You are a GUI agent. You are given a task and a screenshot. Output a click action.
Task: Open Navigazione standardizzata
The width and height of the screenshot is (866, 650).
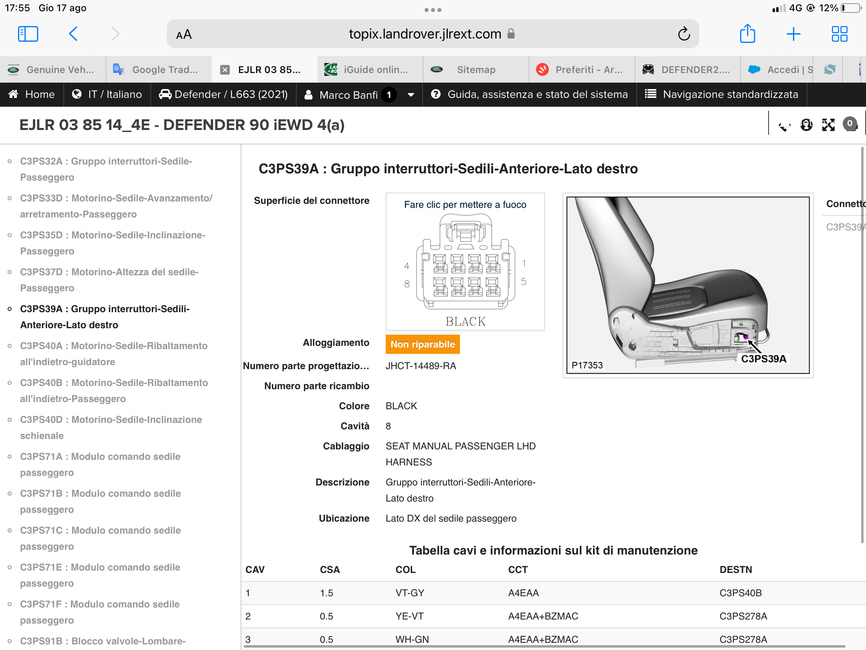tap(721, 94)
